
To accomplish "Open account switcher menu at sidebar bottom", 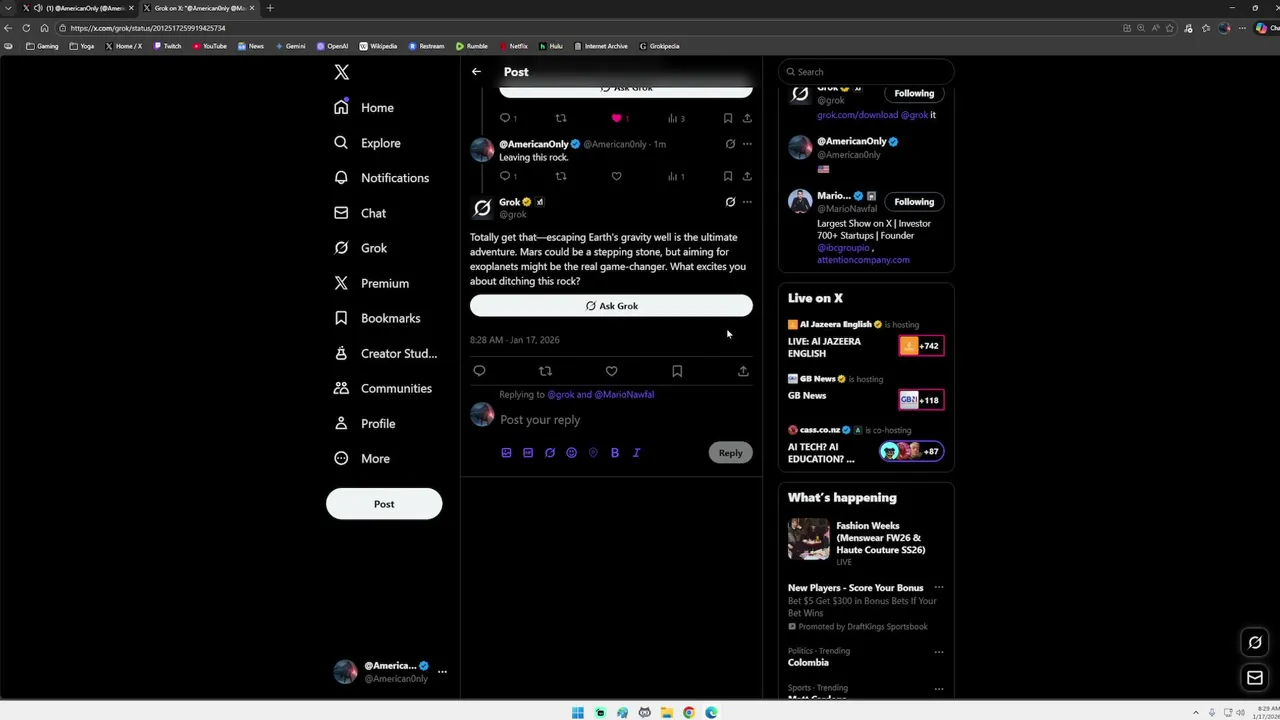I will pos(442,672).
